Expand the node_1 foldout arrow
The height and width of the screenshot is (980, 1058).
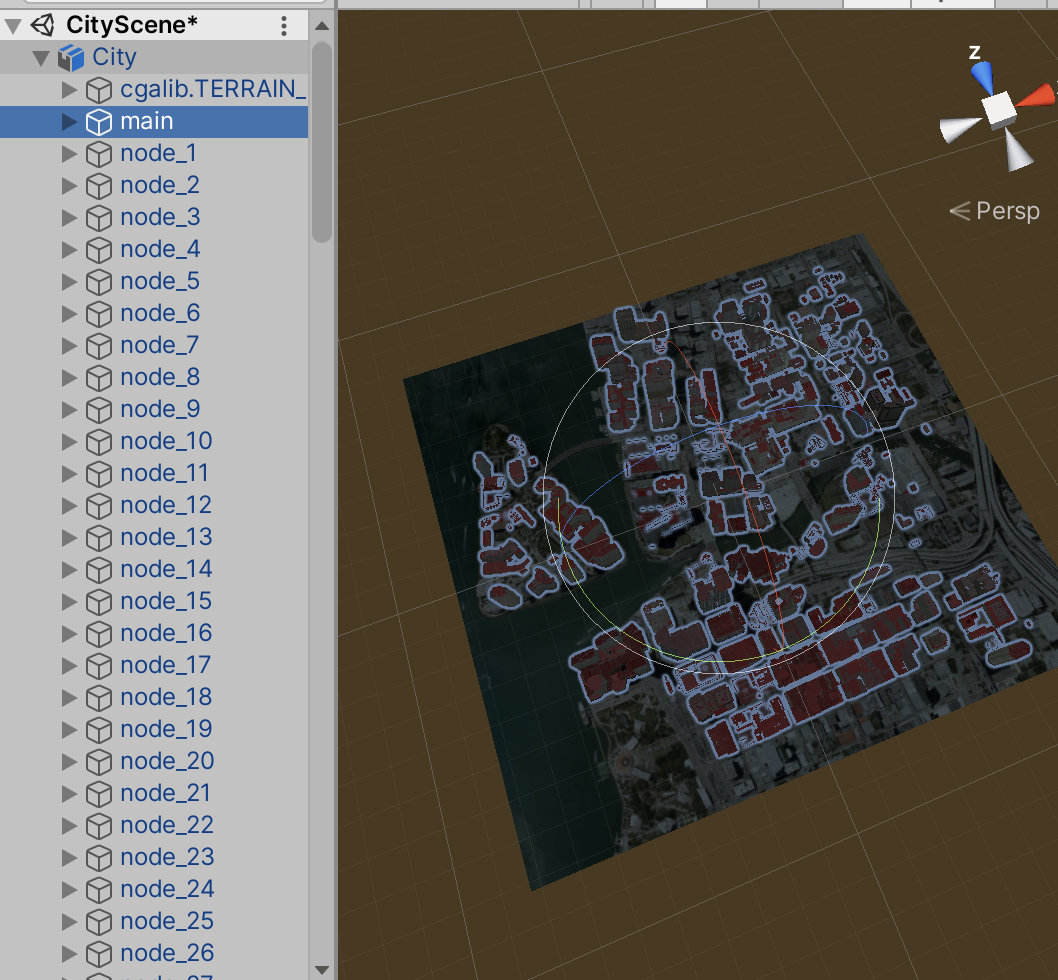pyautogui.click(x=69, y=154)
